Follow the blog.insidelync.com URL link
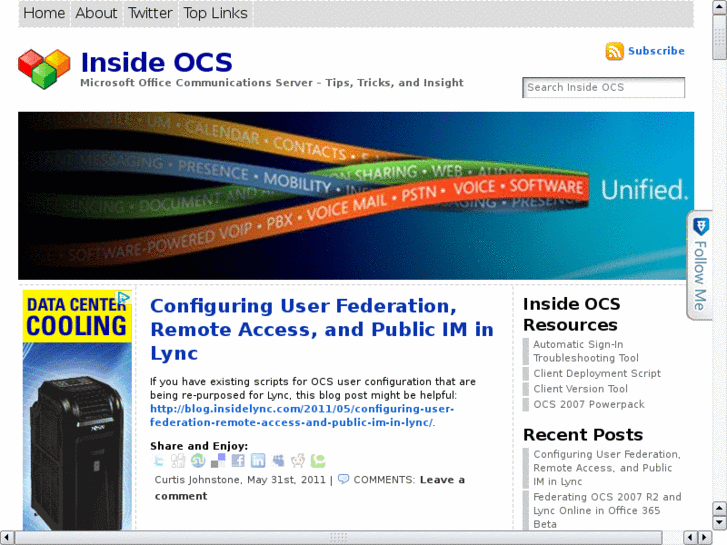 coord(302,416)
